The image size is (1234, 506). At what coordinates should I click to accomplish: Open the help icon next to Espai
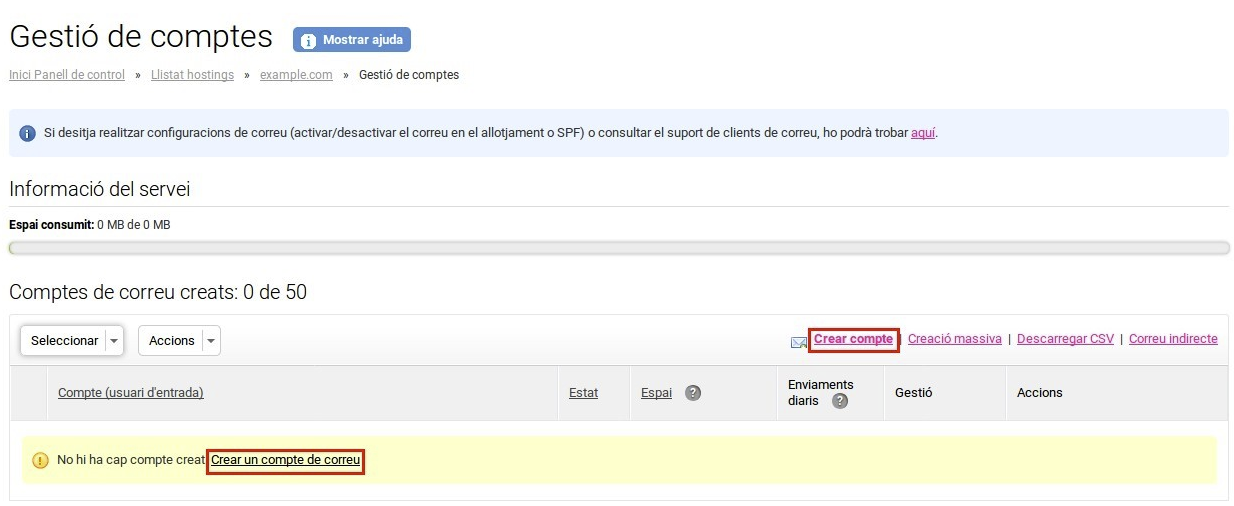click(693, 393)
